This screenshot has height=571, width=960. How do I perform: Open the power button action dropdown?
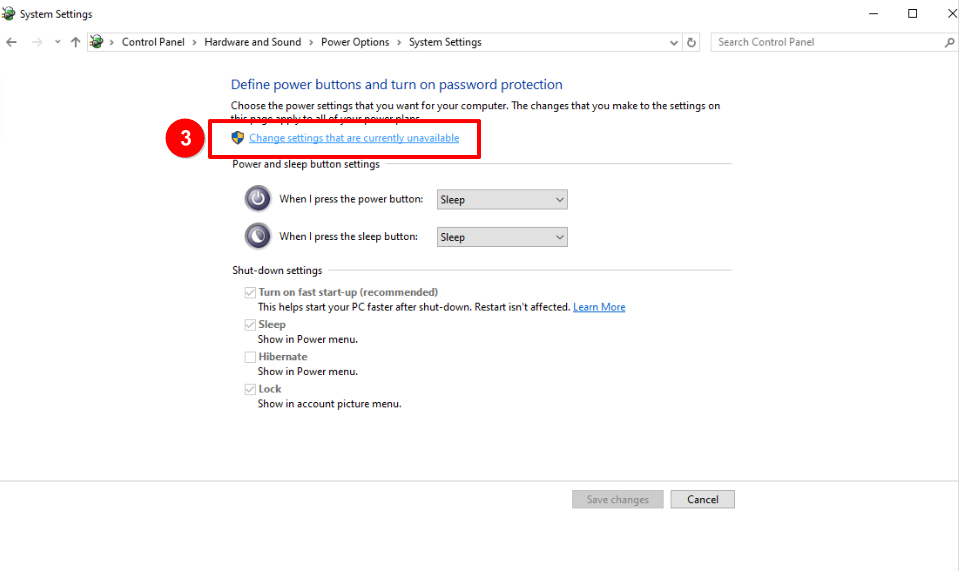[502, 199]
